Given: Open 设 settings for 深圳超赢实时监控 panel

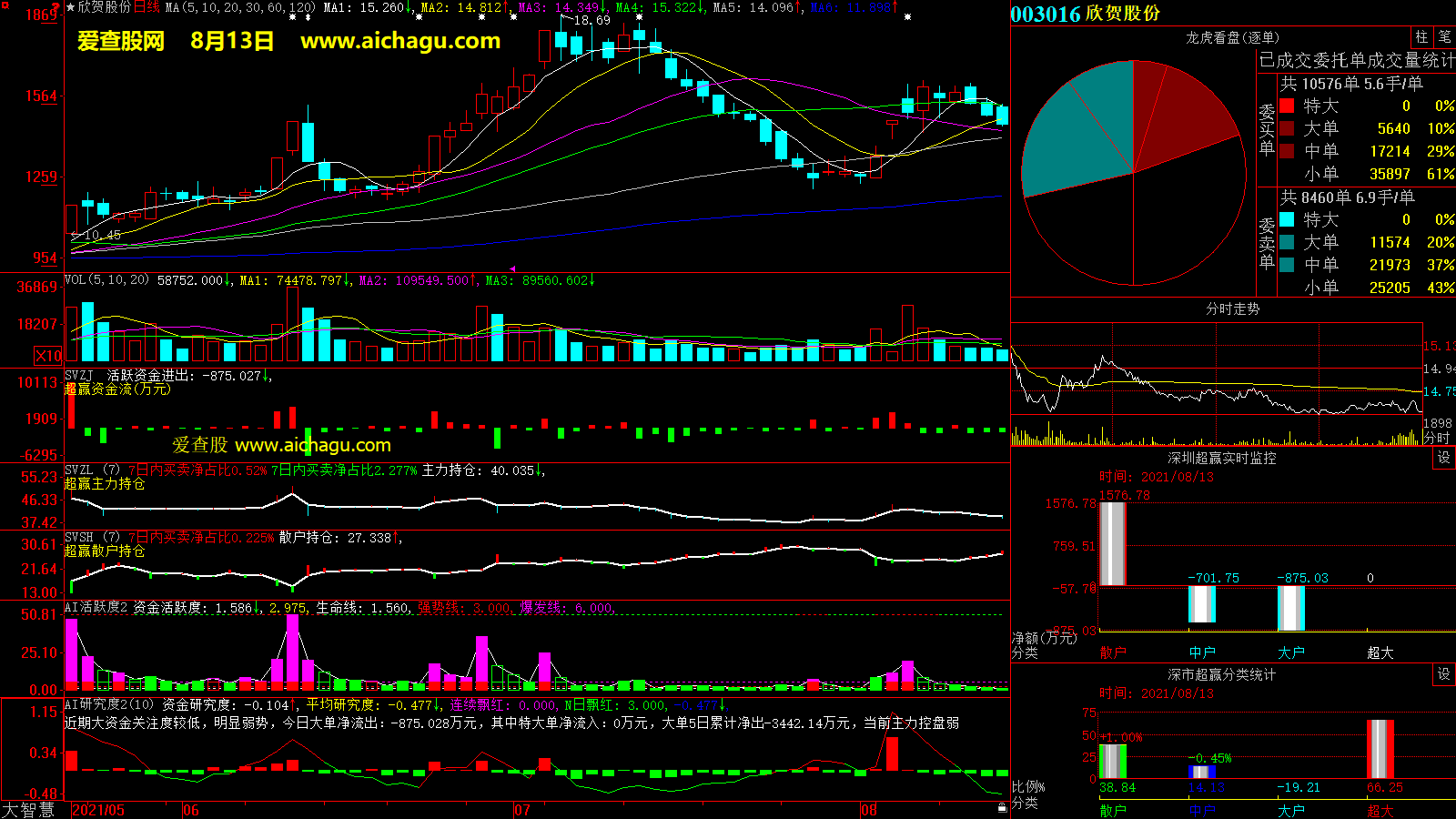Looking at the screenshot, I should tap(1443, 458).
